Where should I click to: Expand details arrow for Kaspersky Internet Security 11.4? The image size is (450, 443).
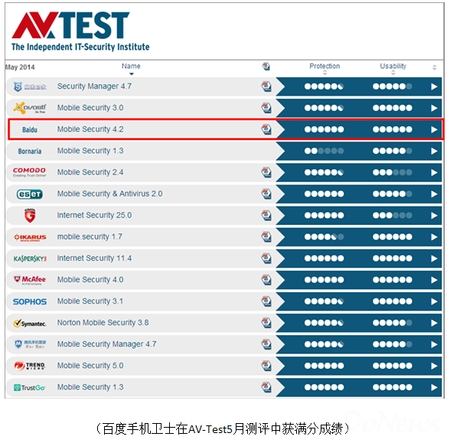point(434,258)
